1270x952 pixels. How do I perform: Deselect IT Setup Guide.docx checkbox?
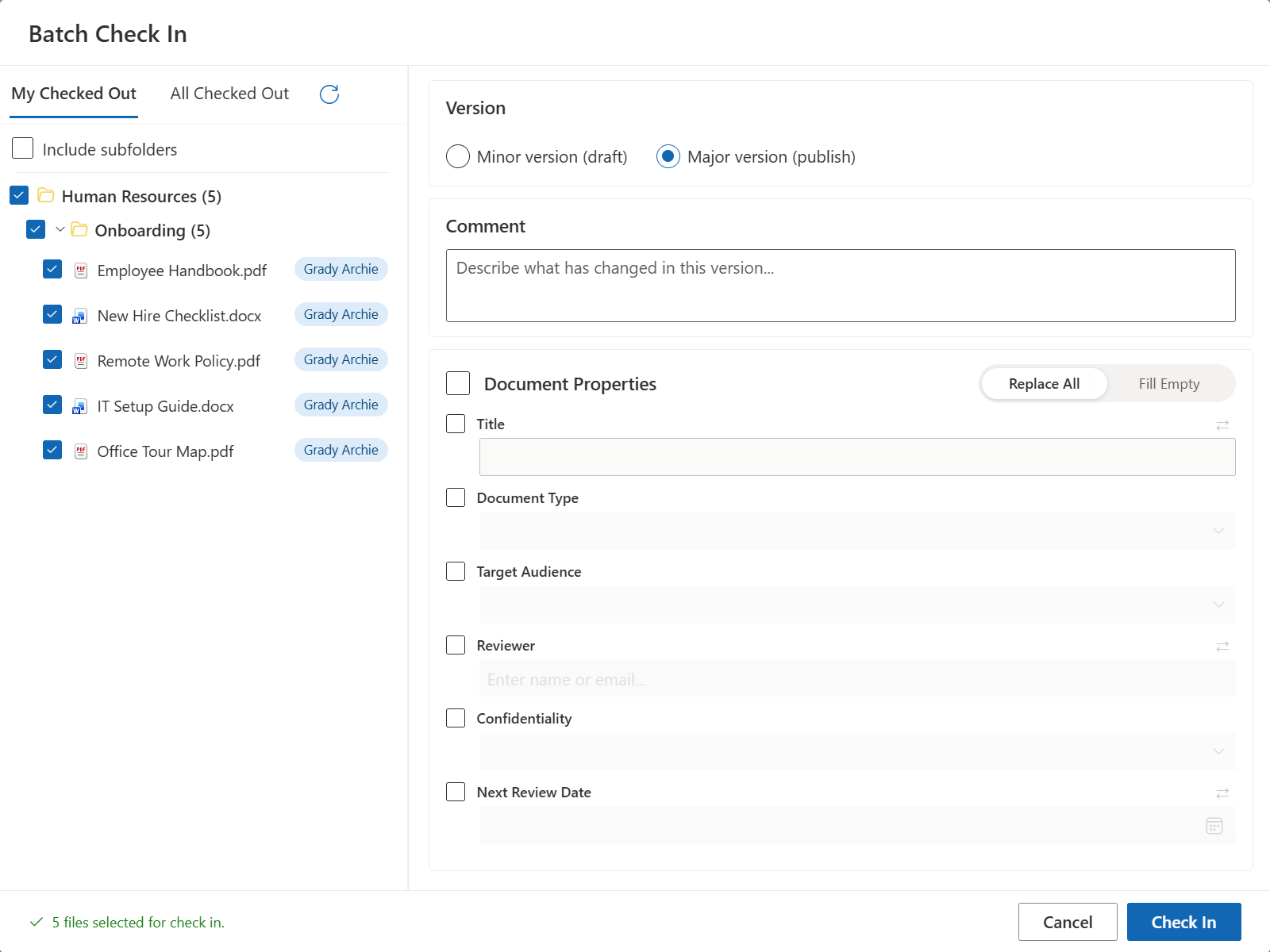coord(52,405)
